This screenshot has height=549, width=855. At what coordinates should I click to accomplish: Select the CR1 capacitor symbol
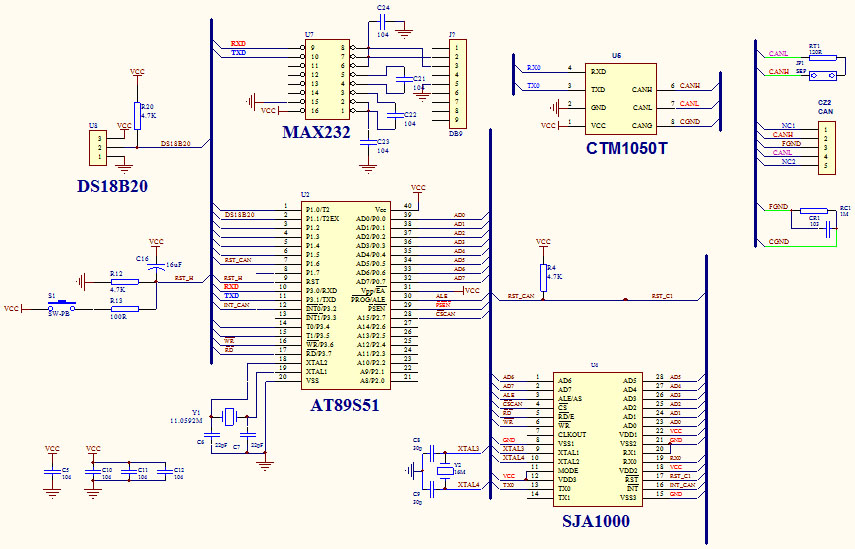(x=828, y=230)
